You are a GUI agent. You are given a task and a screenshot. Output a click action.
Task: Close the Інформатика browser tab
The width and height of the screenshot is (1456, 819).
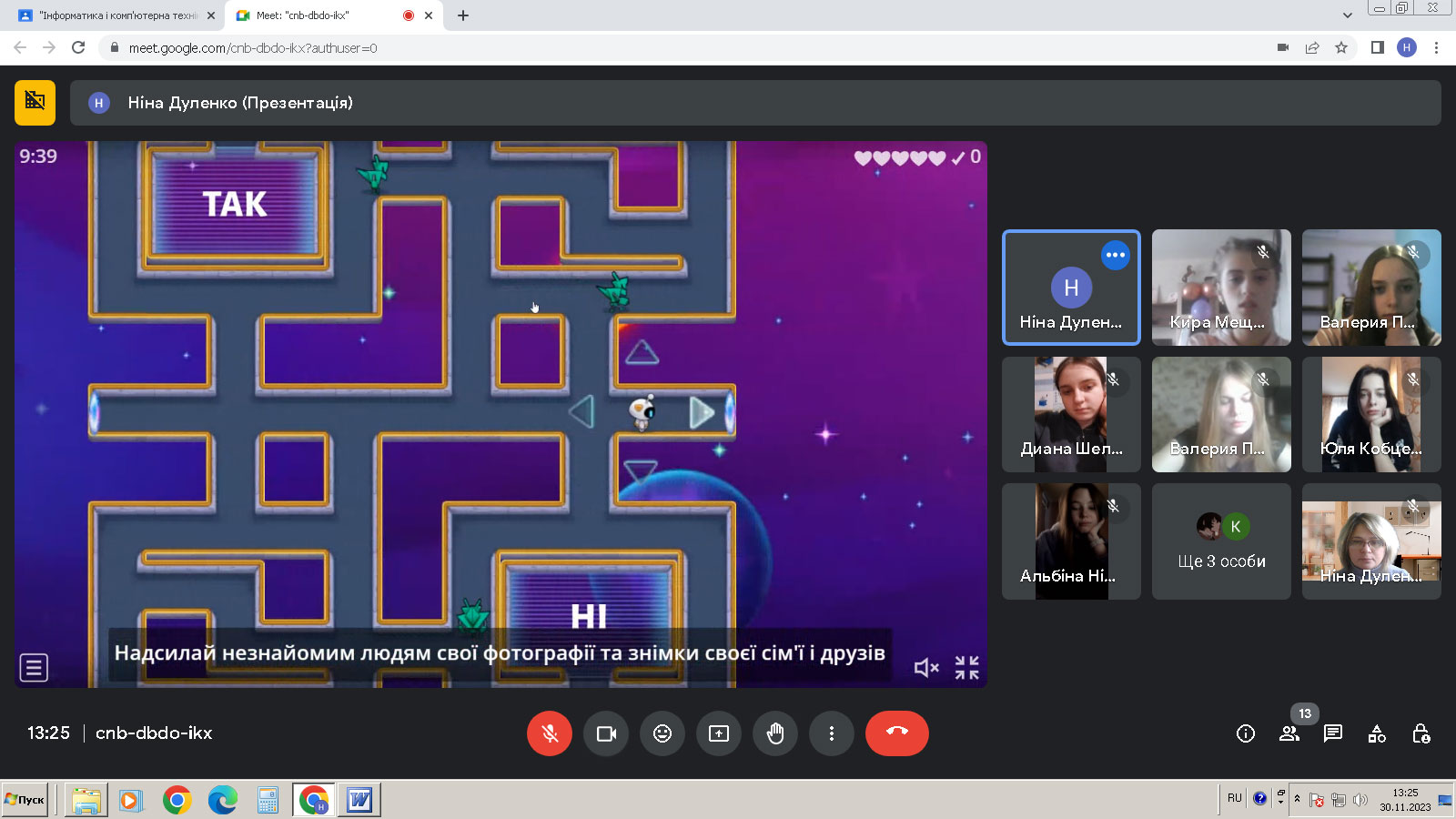coord(211,15)
